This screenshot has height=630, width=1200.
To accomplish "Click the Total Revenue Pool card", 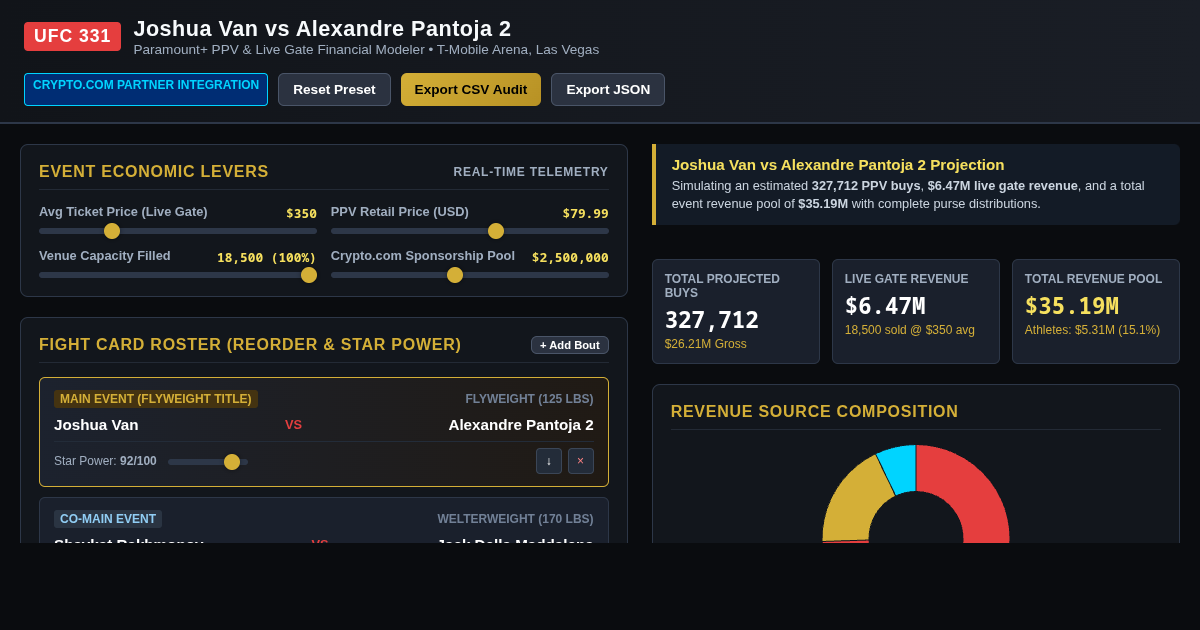I will [1096, 311].
